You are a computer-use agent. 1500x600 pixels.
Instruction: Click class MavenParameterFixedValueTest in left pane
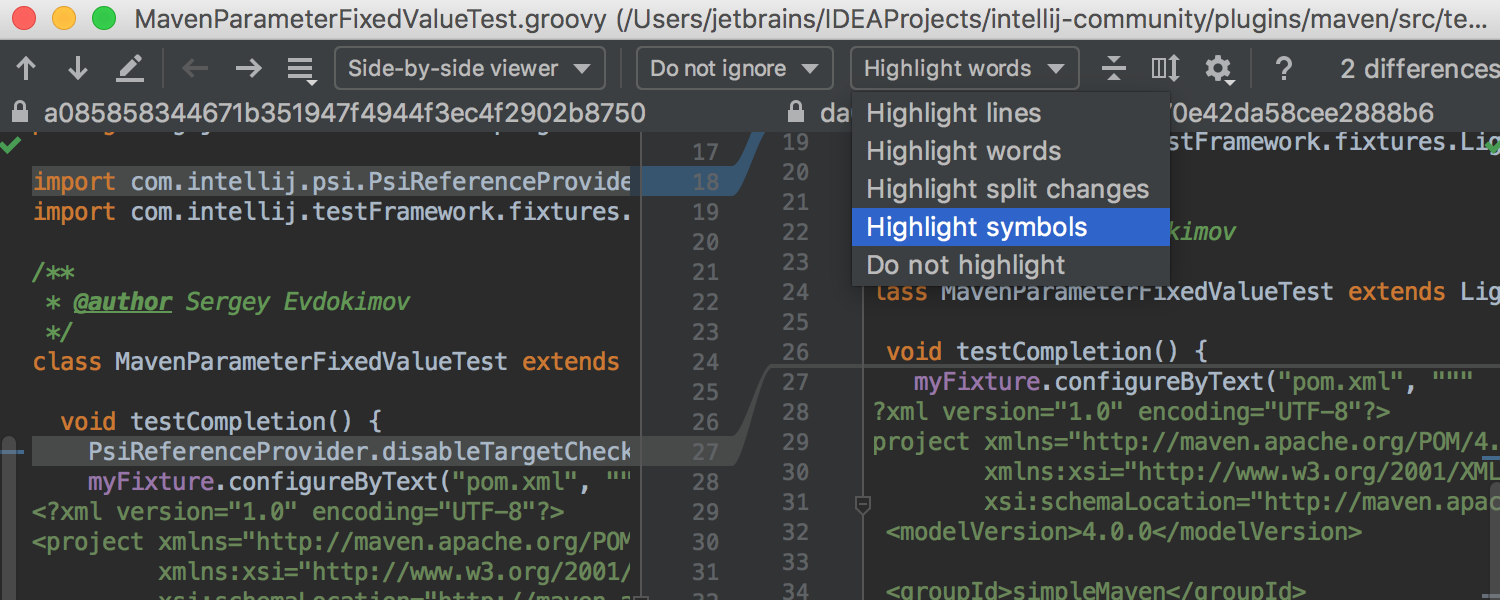pos(270,361)
